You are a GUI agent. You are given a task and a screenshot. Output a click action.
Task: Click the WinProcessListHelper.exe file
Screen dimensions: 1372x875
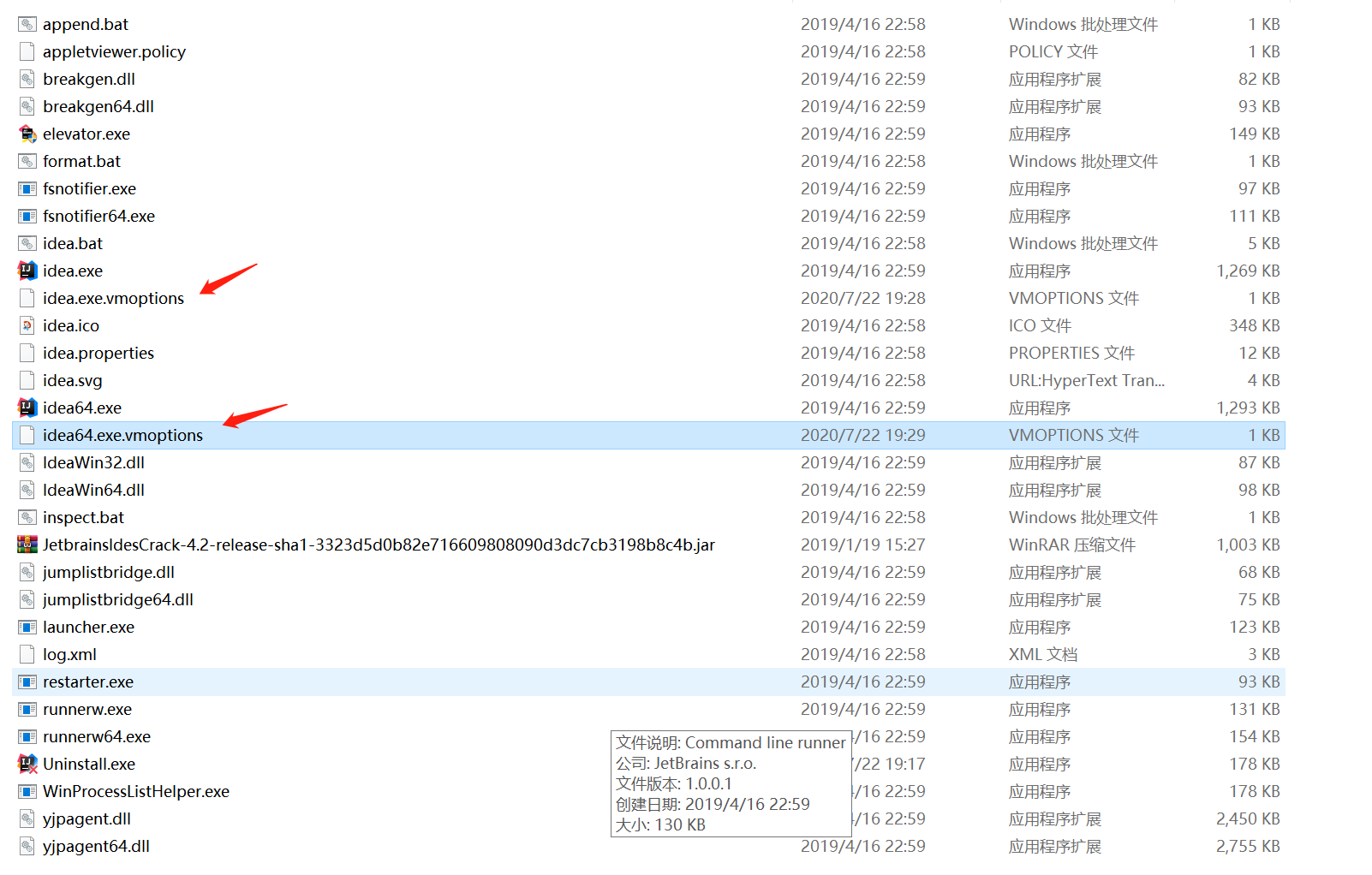click(135, 791)
